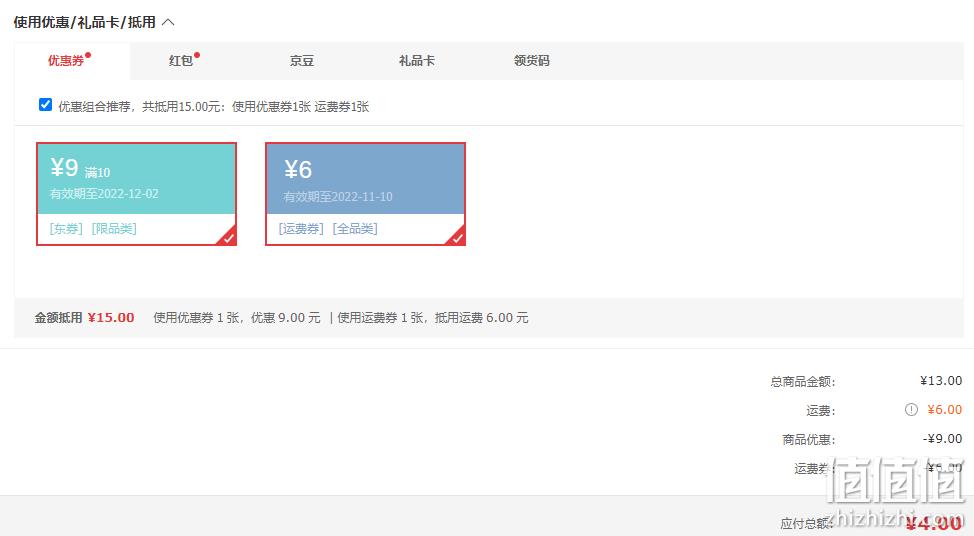Image resolution: width=974 pixels, height=536 pixels.
Task: Click the 运费 info icon
Action: pyautogui.click(x=911, y=409)
